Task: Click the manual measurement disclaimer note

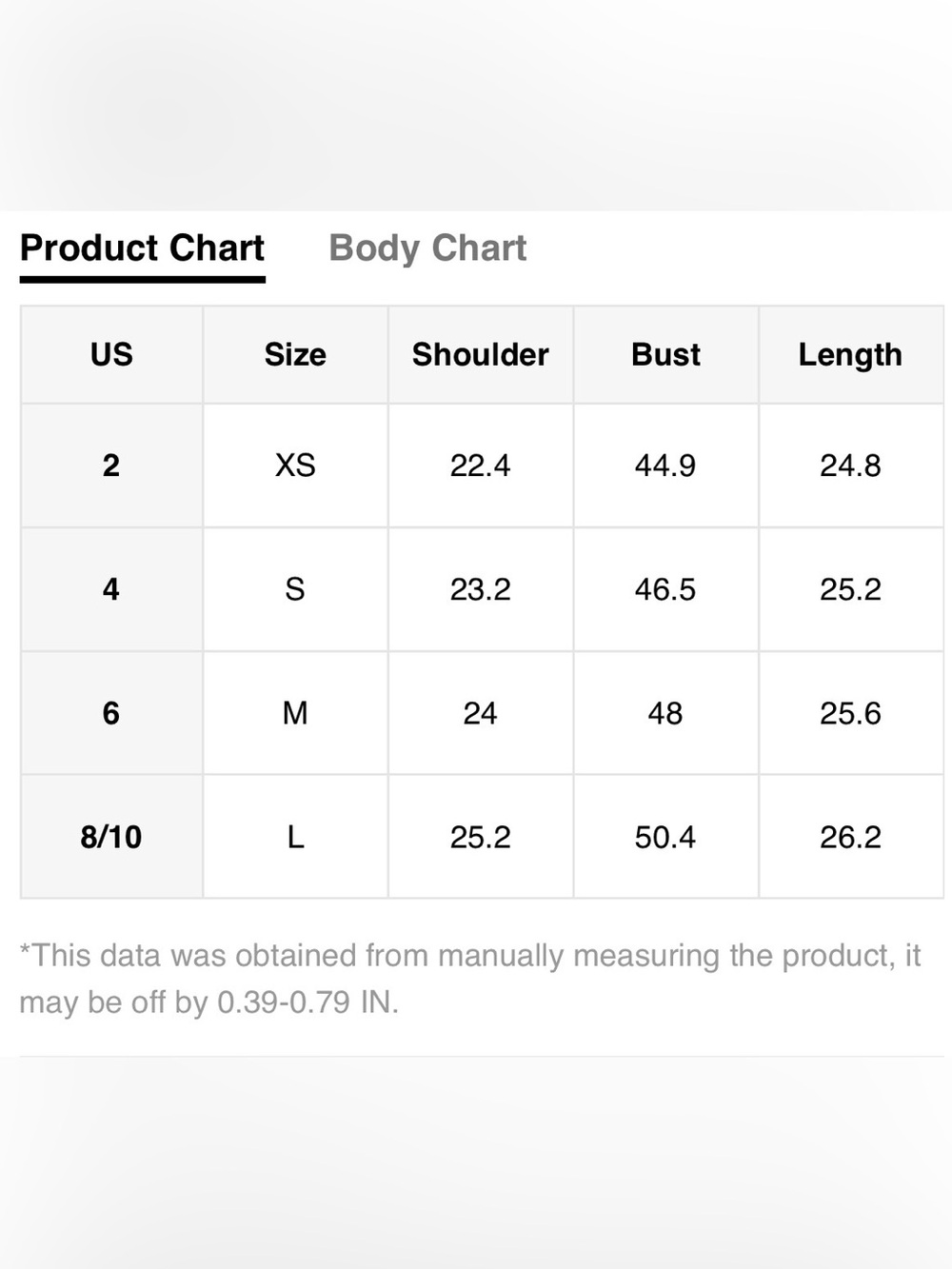Action: [470, 979]
